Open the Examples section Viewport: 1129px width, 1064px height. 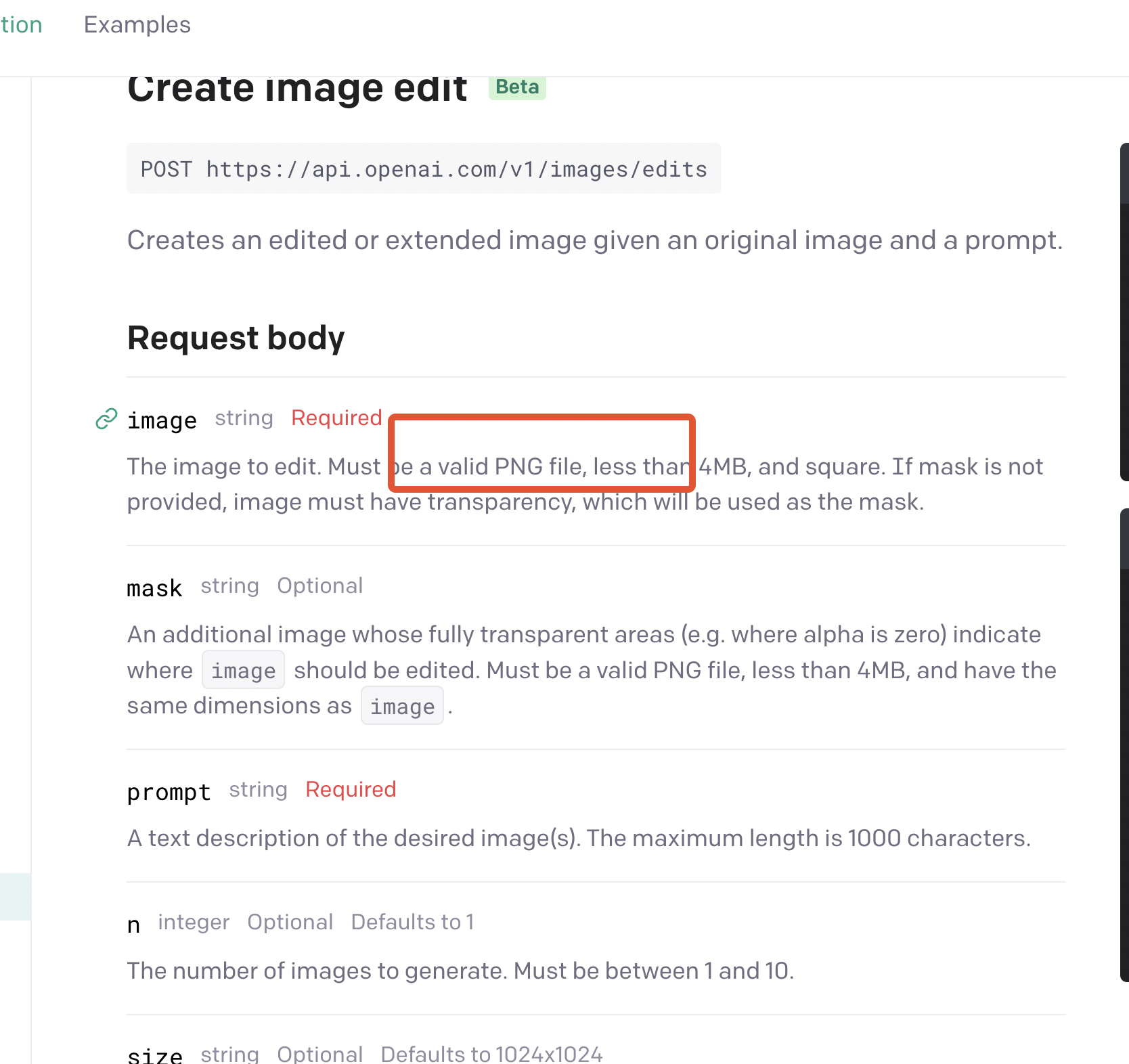coord(137,24)
